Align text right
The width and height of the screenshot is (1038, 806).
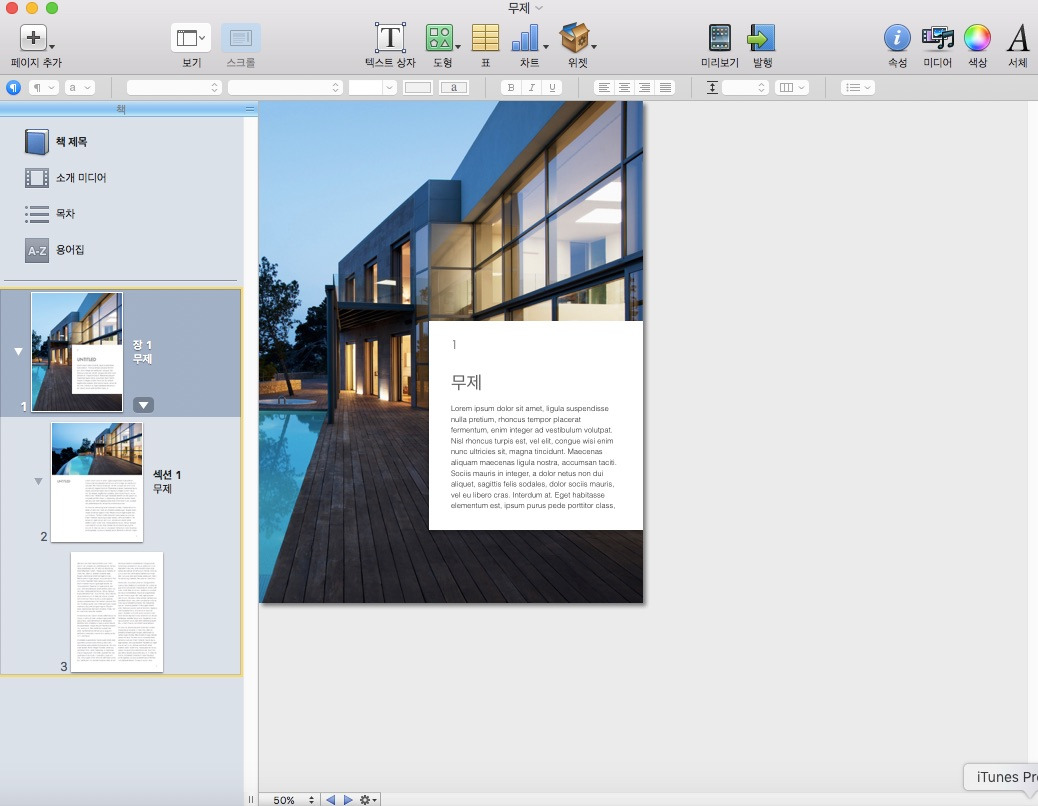tap(645, 87)
